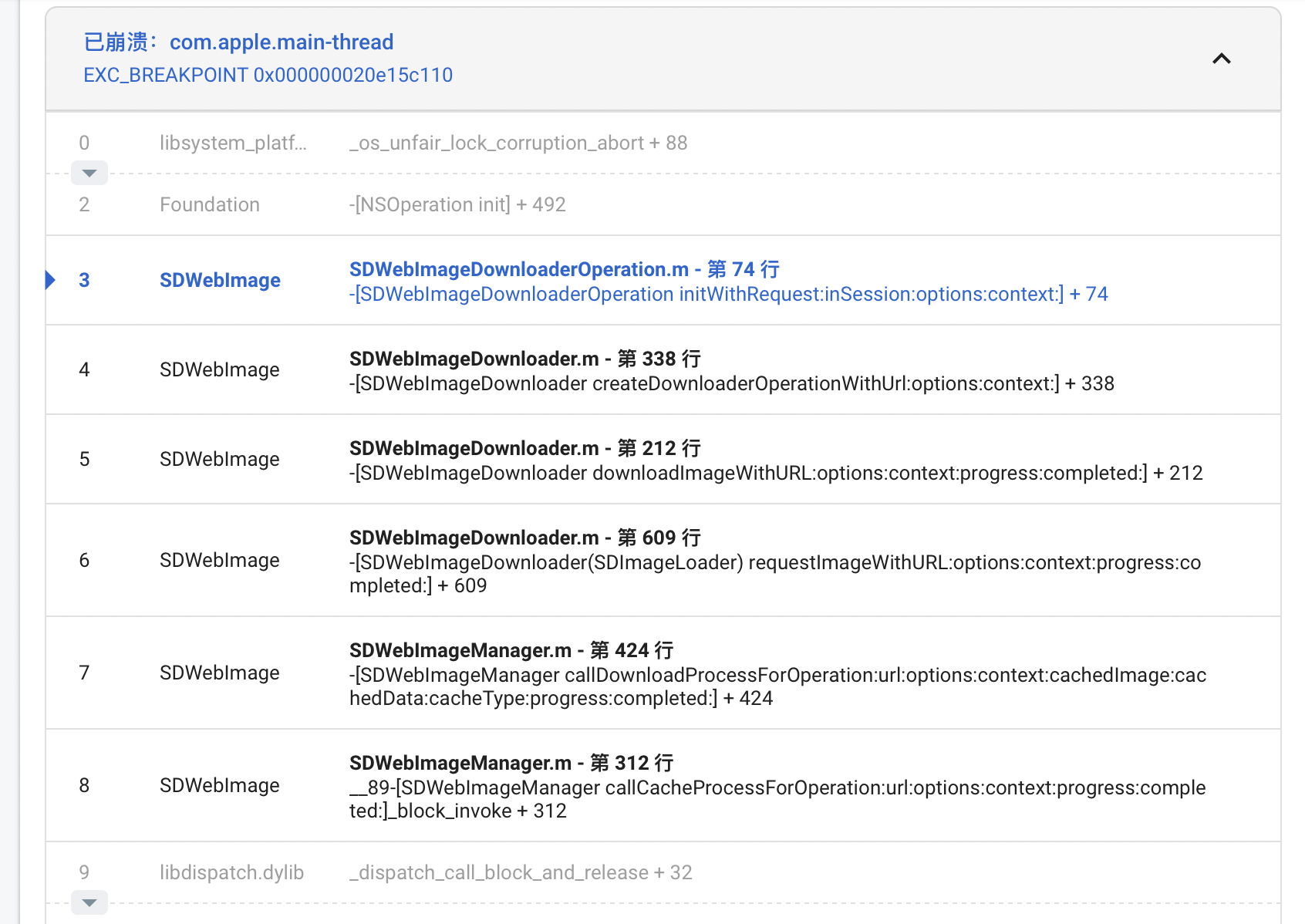
Task: Expand hidden frames below frame 0
Action: coord(89,173)
